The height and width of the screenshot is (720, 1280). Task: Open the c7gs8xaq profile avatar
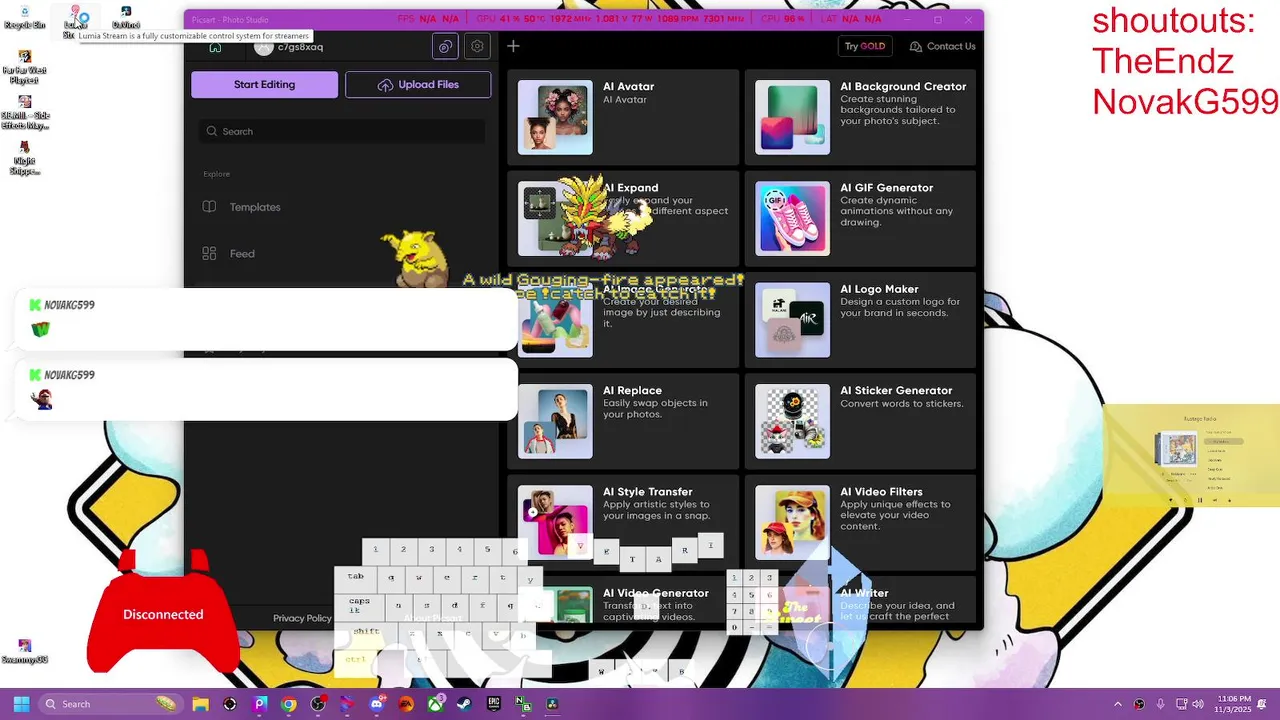click(263, 47)
